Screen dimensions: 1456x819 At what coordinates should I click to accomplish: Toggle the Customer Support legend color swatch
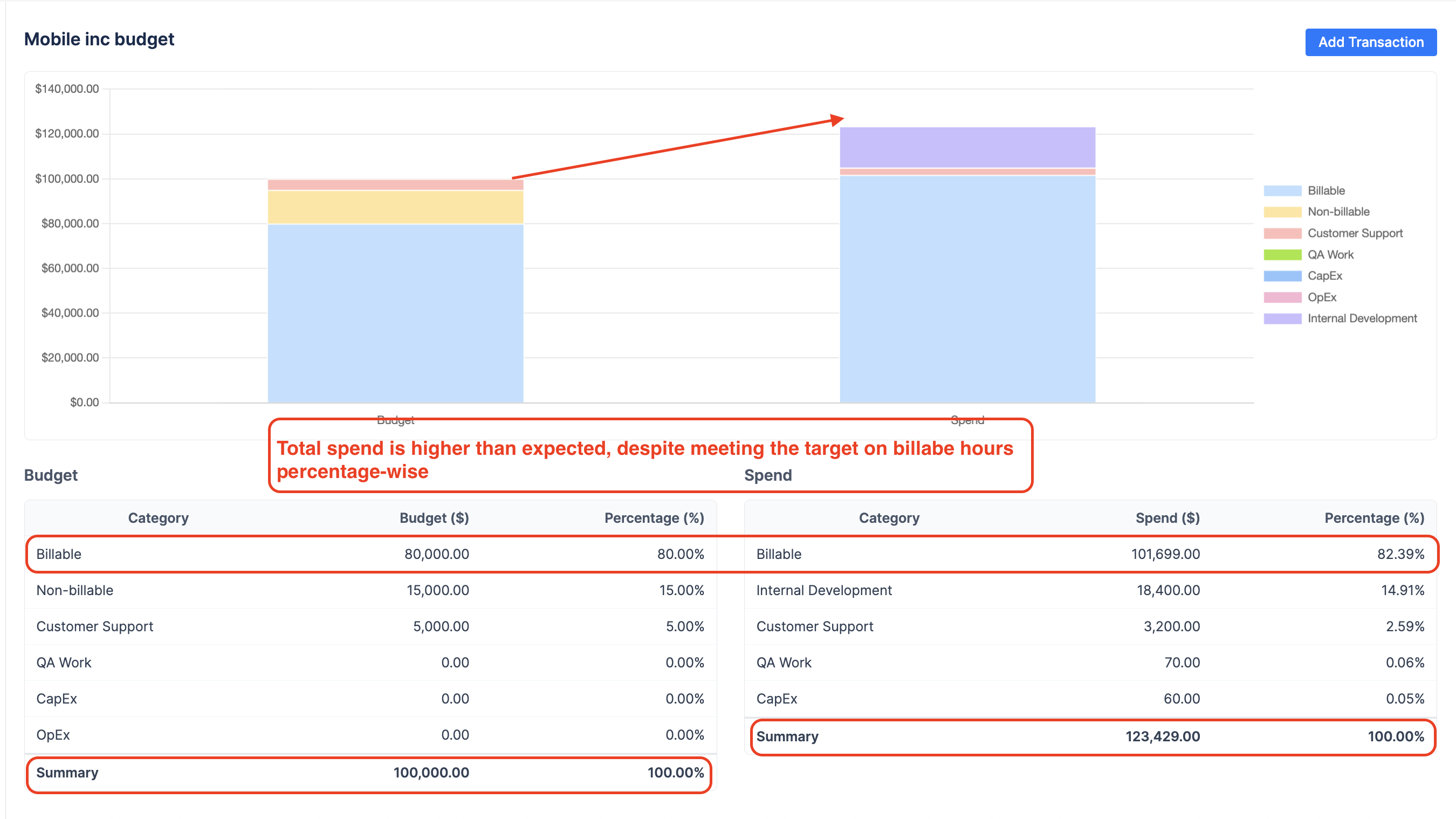(x=1282, y=233)
